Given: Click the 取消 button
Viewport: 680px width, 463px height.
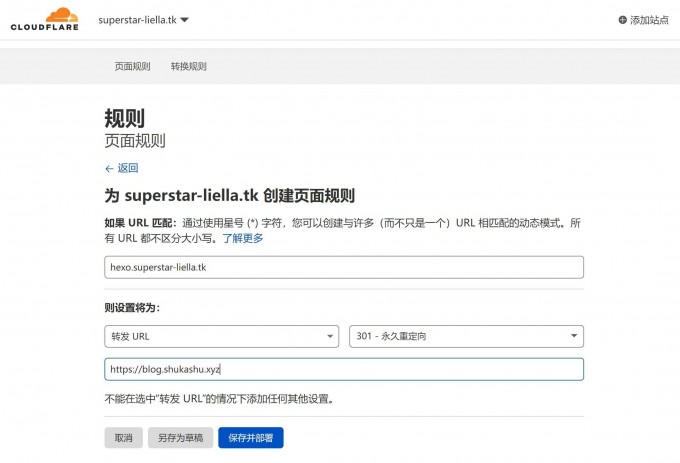Looking at the screenshot, I should (124, 438).
